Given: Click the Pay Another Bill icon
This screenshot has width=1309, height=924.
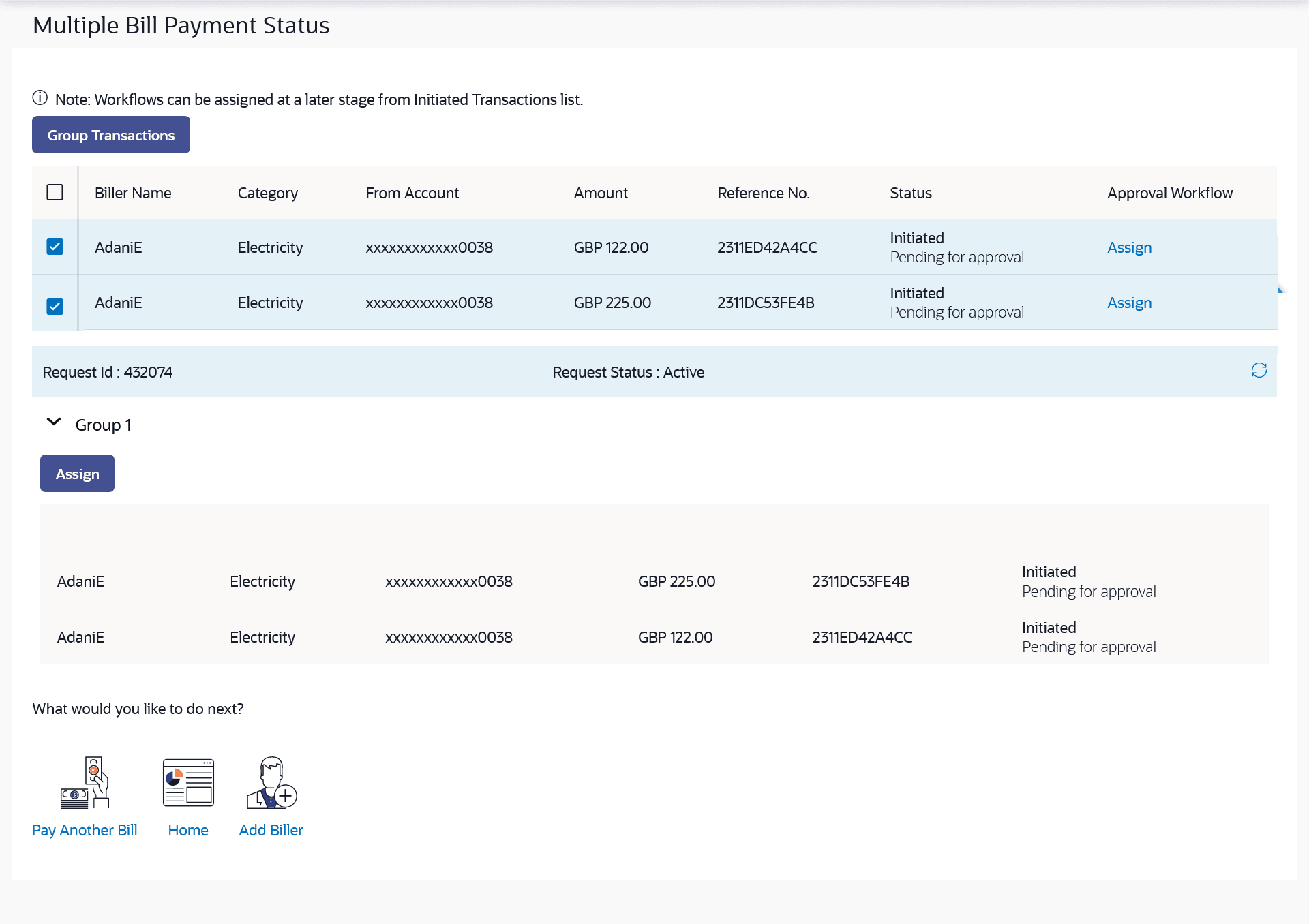Looking at the screenshot, I should (85, 782).
